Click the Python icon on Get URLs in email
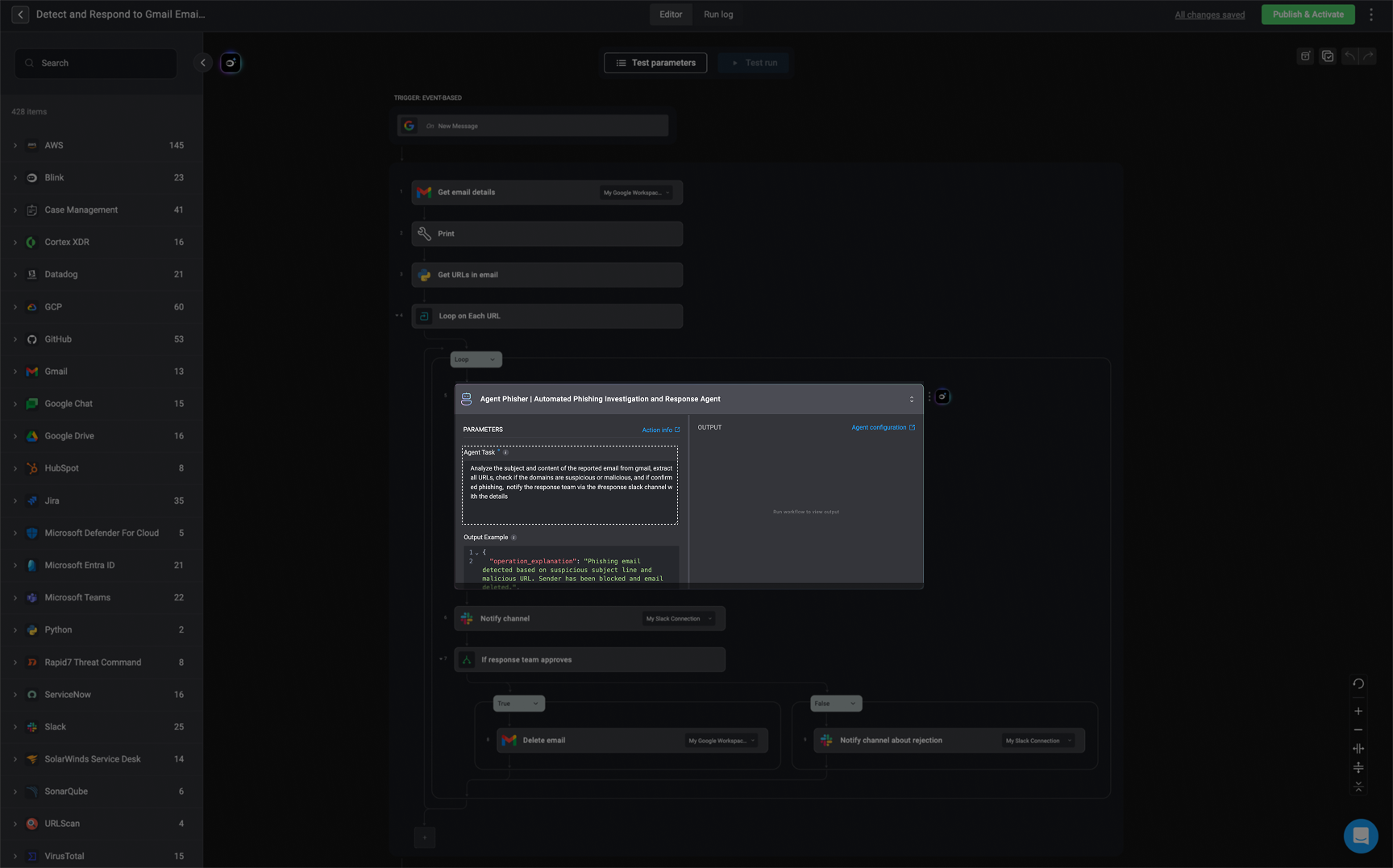This screenshot has height=868, width=1393. (x=424, y=275)
